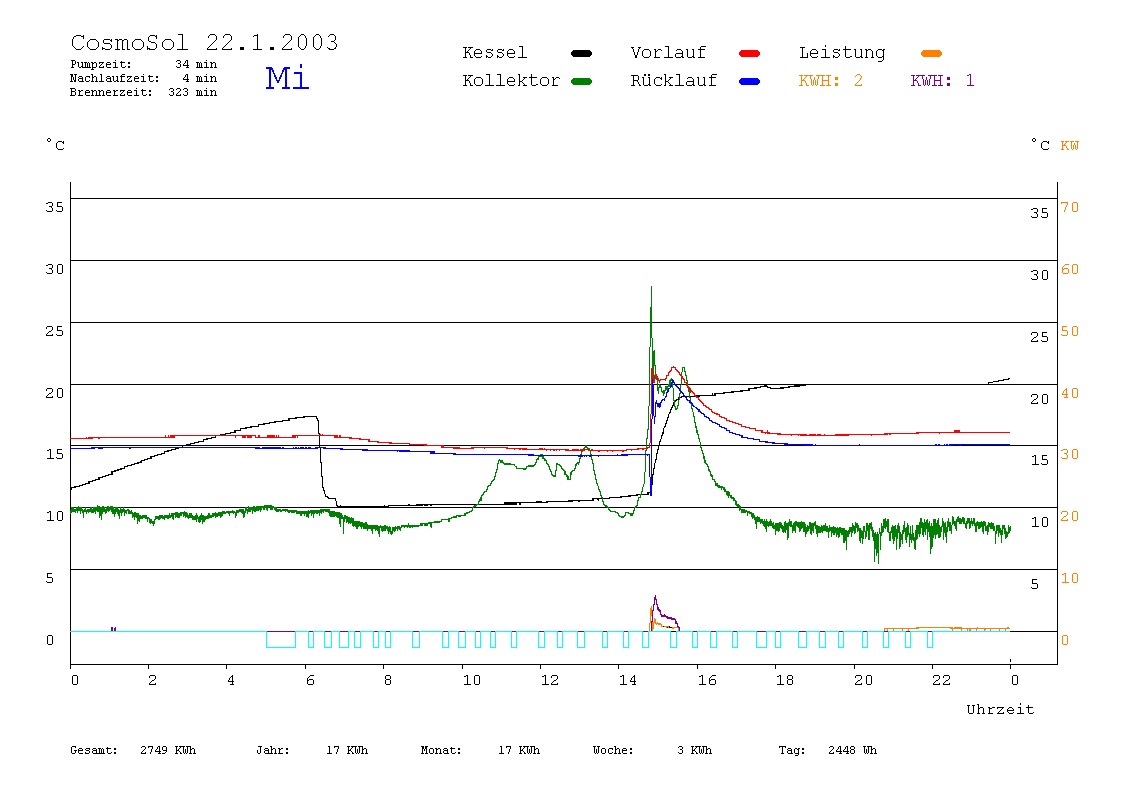The image size is (1148, 812).
Task: Click the 'Rücklauf' legend label
Action: (674, 81)
